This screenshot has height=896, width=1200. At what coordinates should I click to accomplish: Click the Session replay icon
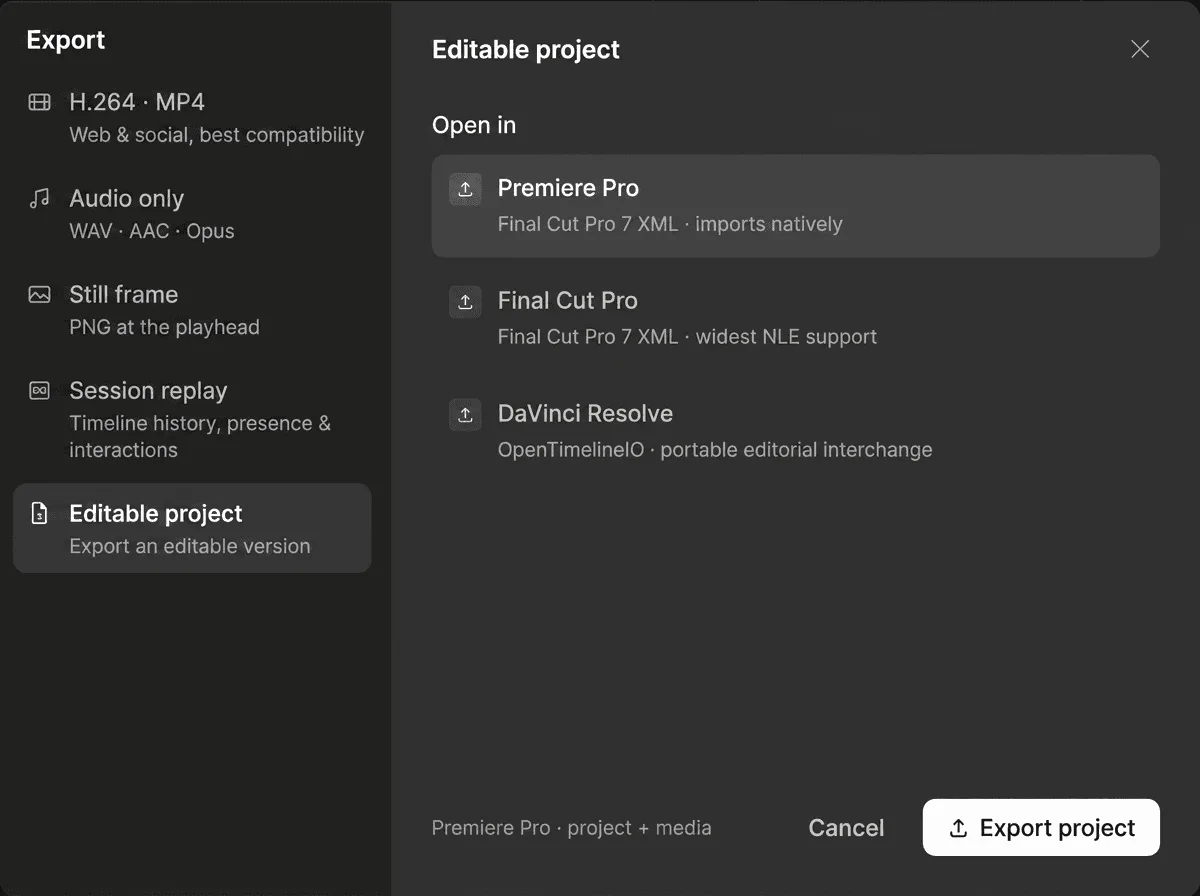tap(39, 390)
